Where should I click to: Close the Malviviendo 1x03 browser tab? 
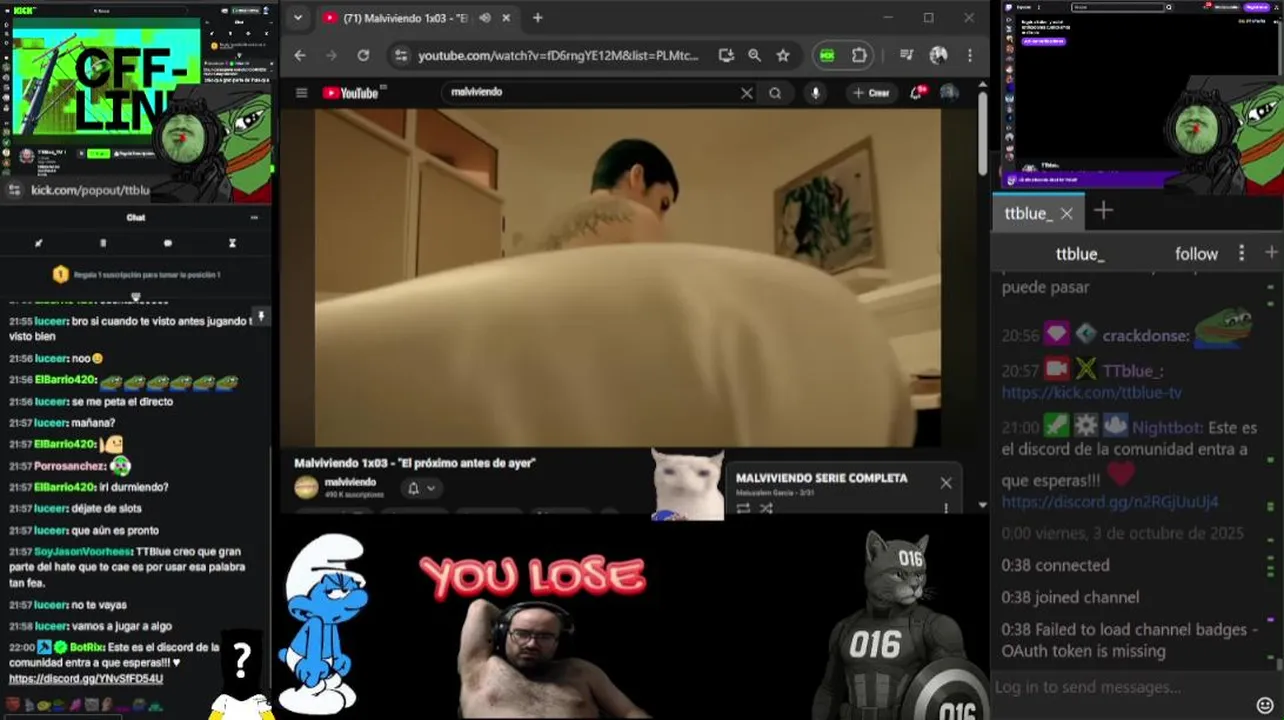tap(506, 18)
